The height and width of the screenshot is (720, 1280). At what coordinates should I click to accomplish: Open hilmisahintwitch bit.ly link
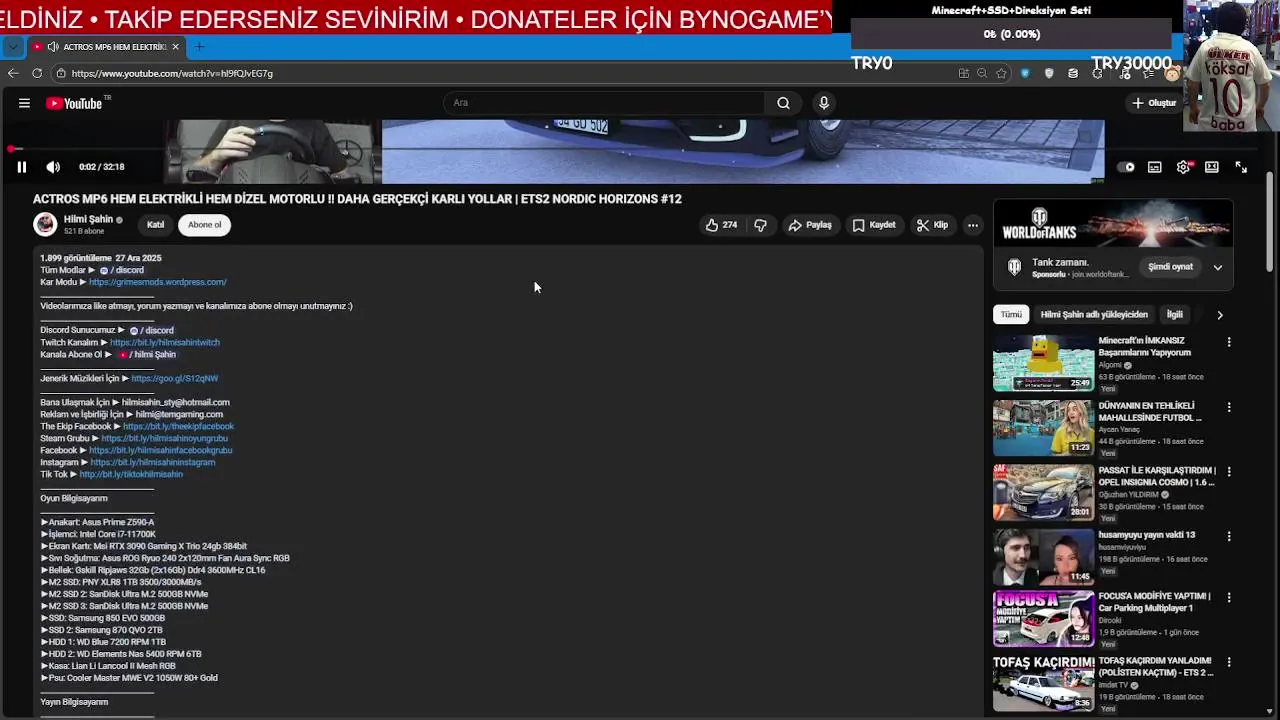pos(165,342)
